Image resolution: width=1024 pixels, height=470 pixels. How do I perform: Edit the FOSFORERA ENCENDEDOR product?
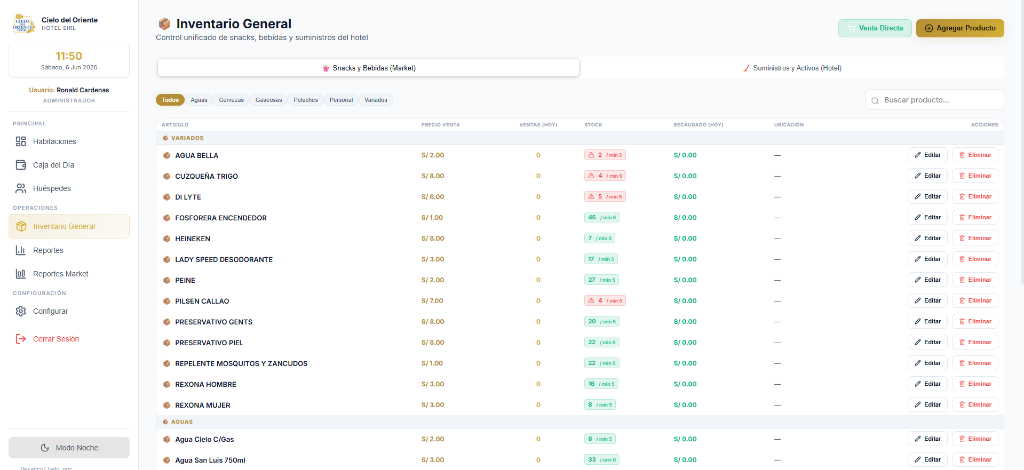tap(927, 218)
